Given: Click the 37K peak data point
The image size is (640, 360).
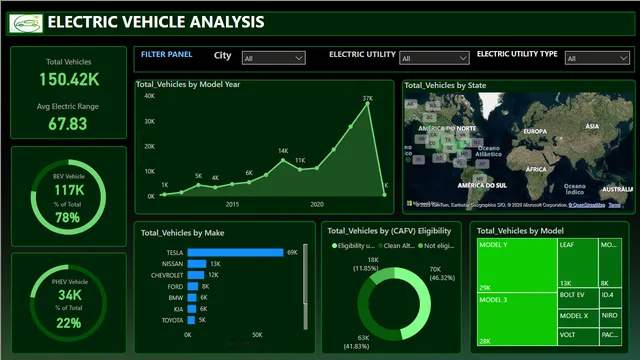Looking at the screenshot, I should tap(367, 104).
